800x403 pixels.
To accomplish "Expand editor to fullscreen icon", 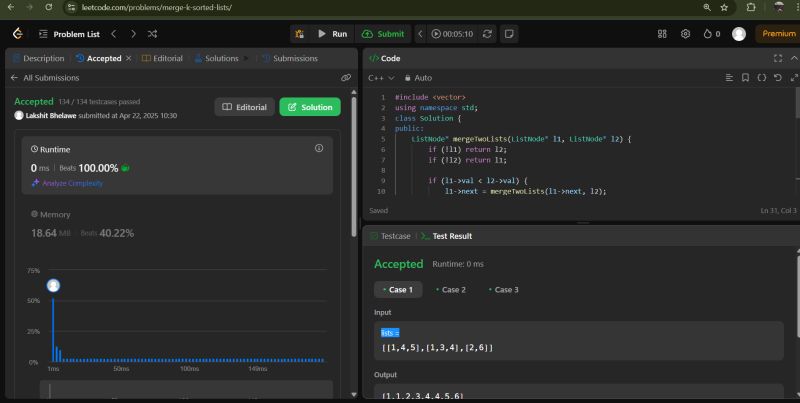I will (x=794, y=78).
